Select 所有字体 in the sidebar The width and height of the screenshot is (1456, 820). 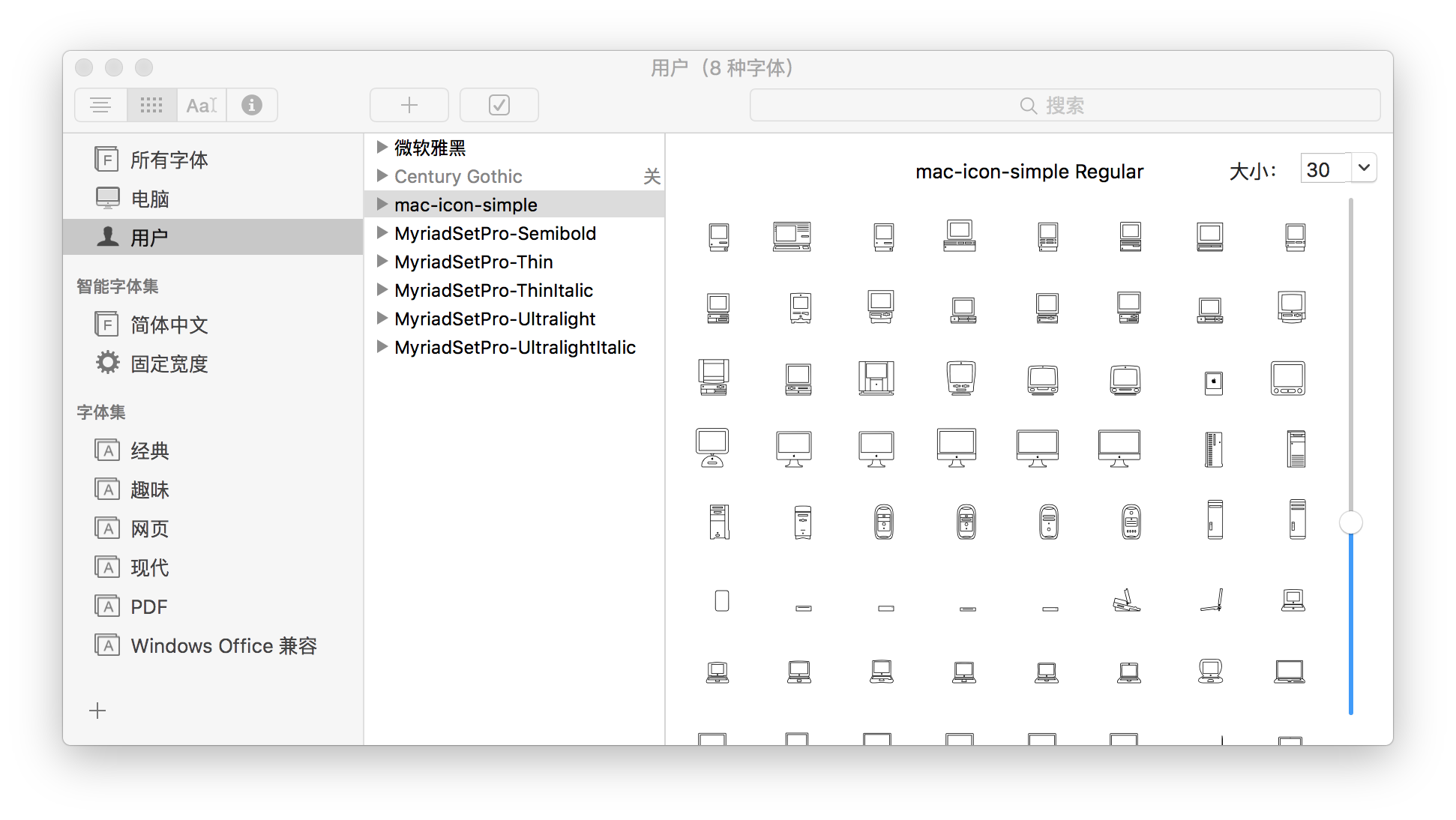coord(169,159)
